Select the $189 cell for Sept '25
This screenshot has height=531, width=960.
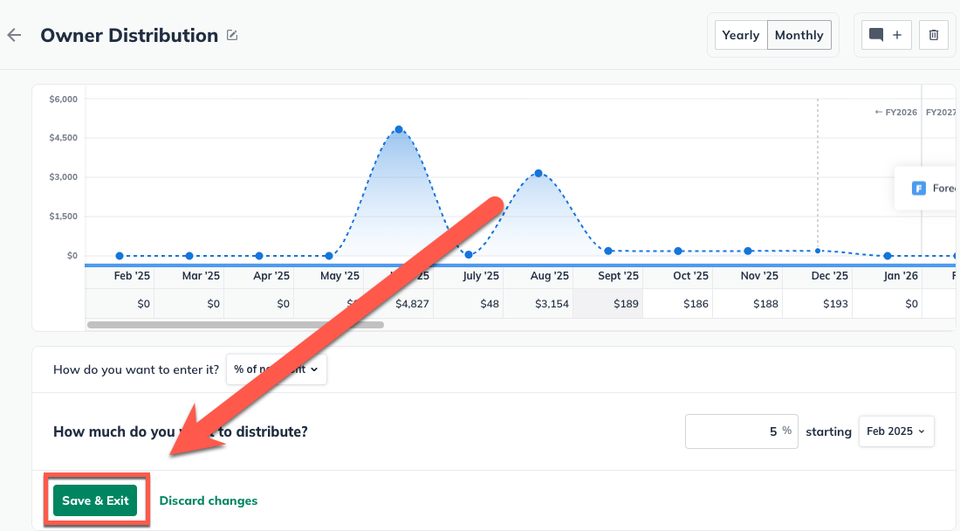coord(608,303)
